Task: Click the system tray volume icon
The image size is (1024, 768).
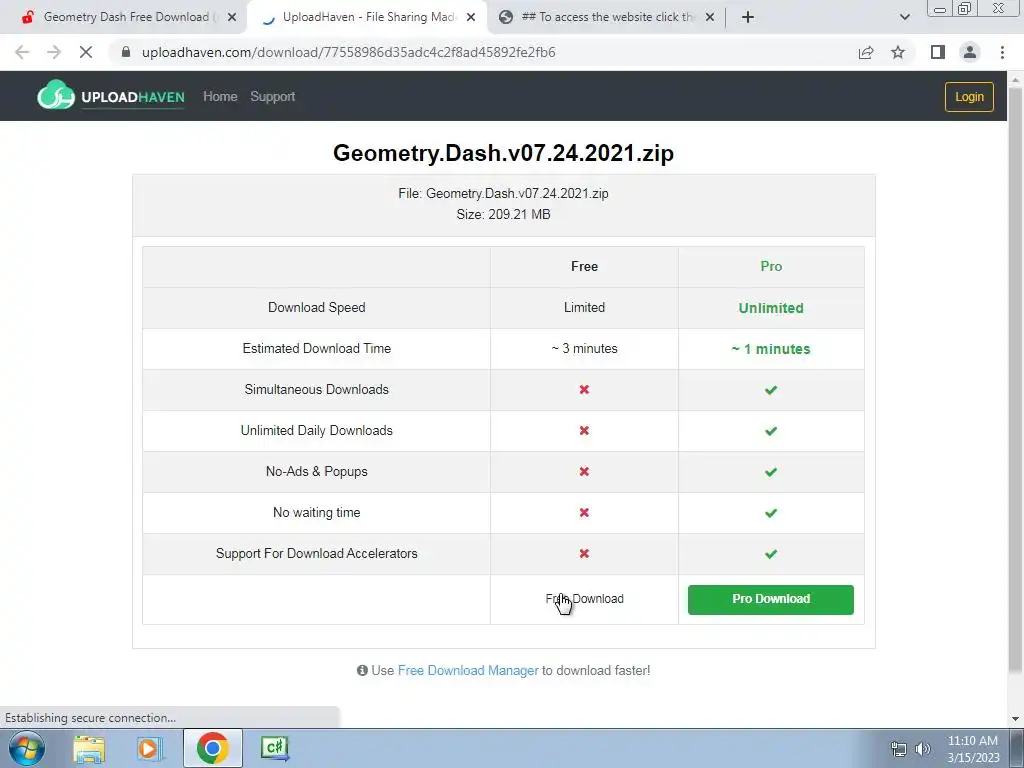Action: [x=923, y=749]
